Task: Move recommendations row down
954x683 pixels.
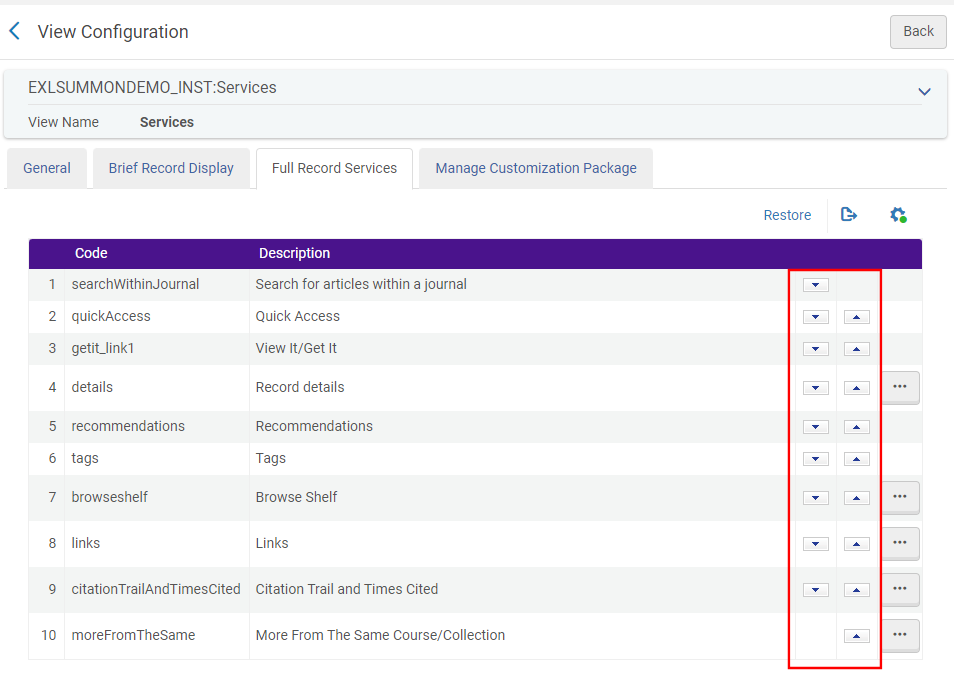Action: tap(815, 427)
